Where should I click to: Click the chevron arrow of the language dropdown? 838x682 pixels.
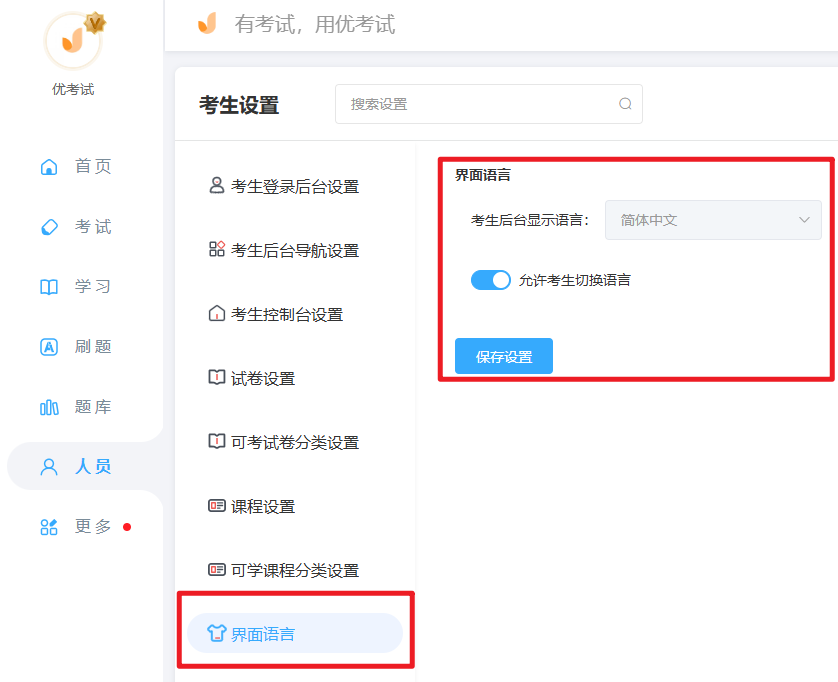(x=804, y=220)
